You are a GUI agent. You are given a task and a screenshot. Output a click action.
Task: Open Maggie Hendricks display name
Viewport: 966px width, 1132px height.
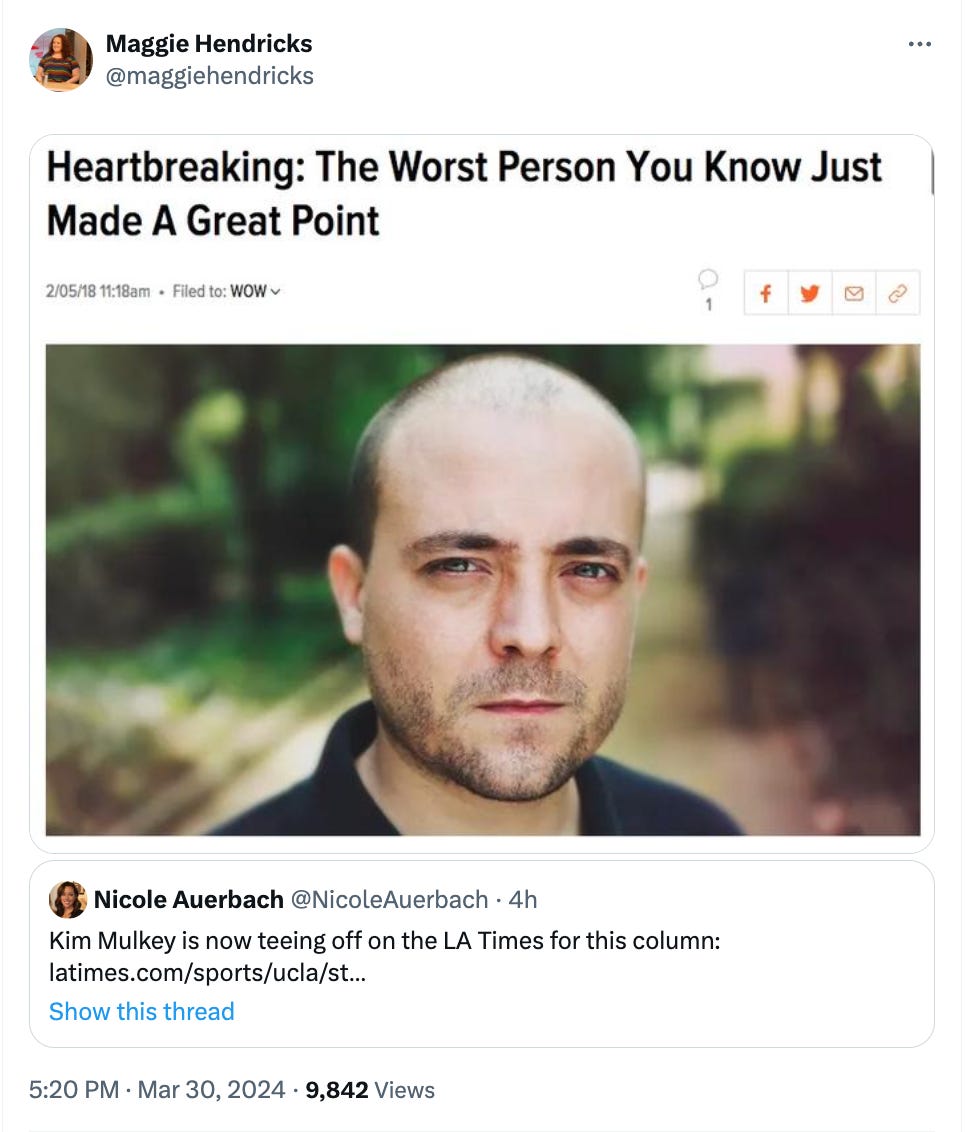[x=209, y=43]
